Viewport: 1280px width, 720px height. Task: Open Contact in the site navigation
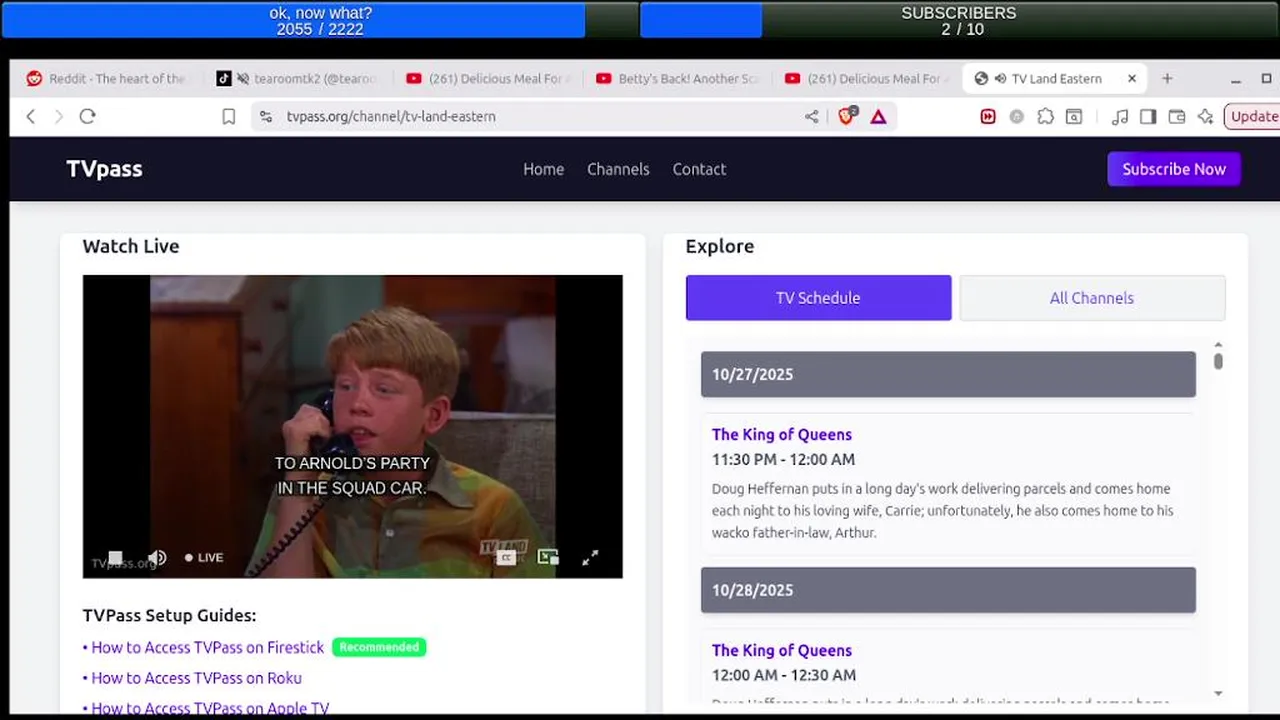pos(699,169)
